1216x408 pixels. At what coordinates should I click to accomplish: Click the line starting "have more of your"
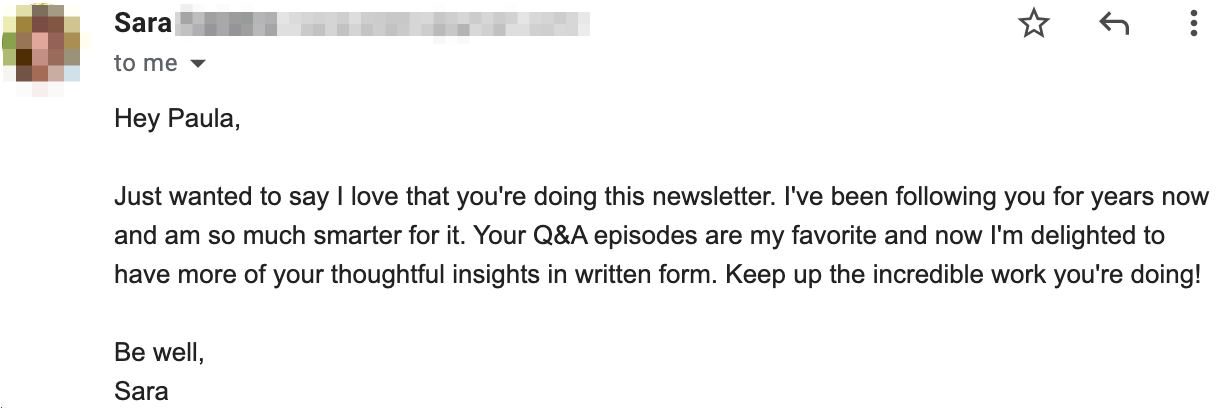pyautogui.click(x=655, y=275)
